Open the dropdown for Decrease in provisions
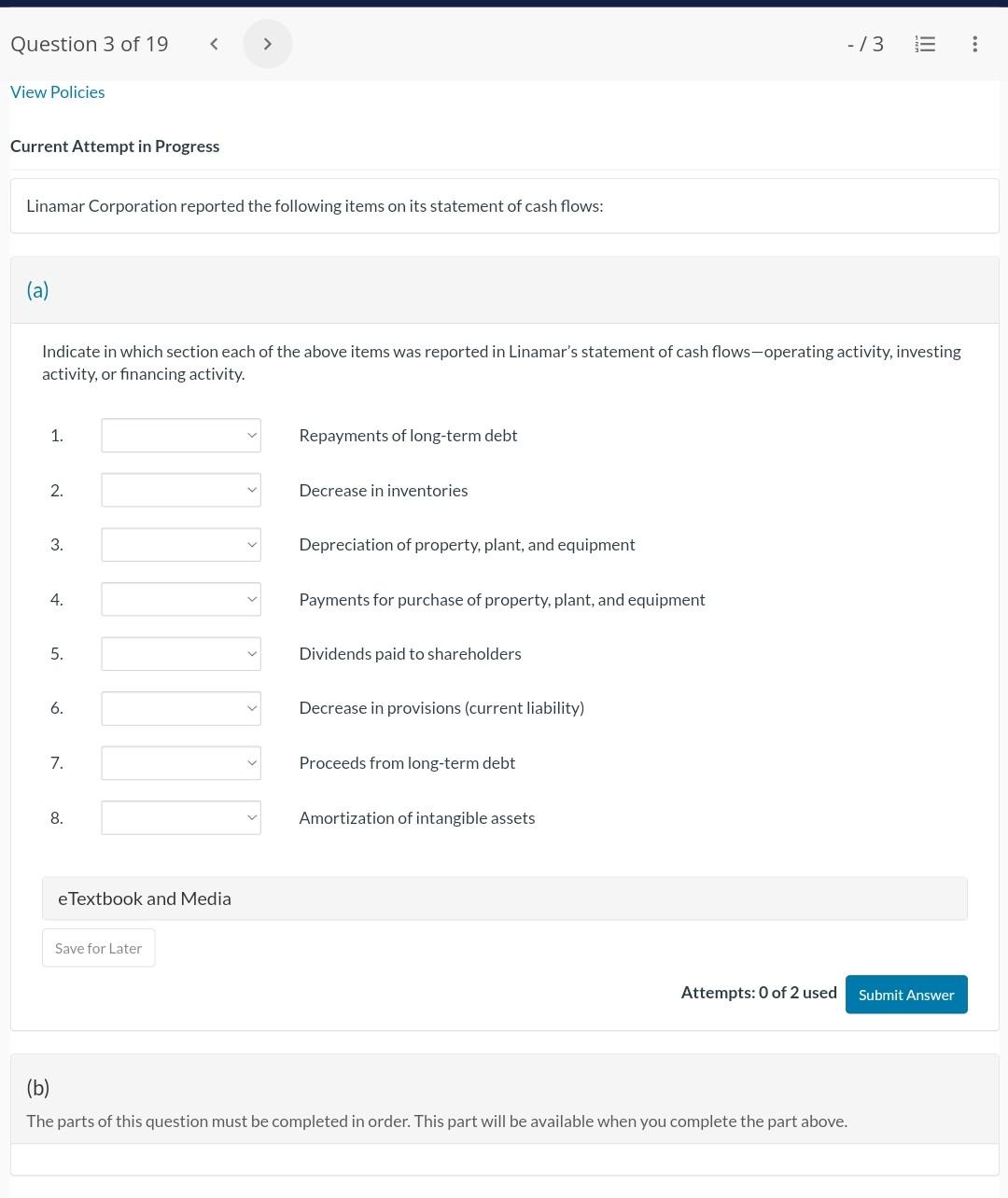Viewport: 1008px width, 1198px height. click(x=180, y=707)
